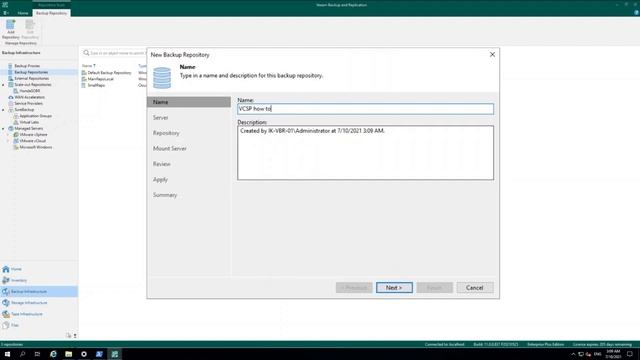The height and width of the screenshot is (360, 640).
Task: Select Default Backup Repository row
Action: tap(109, 73)
